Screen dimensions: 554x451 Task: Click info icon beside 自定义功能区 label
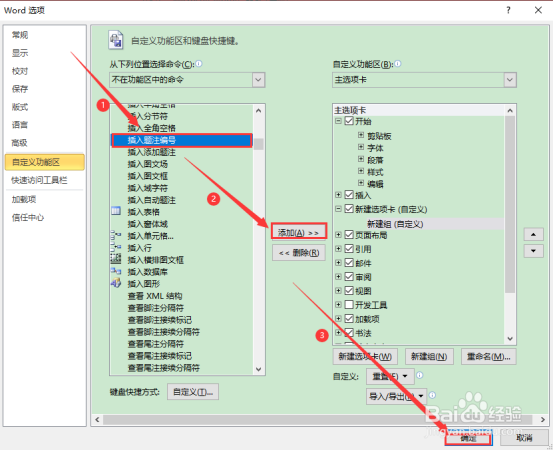click(398, 64)
